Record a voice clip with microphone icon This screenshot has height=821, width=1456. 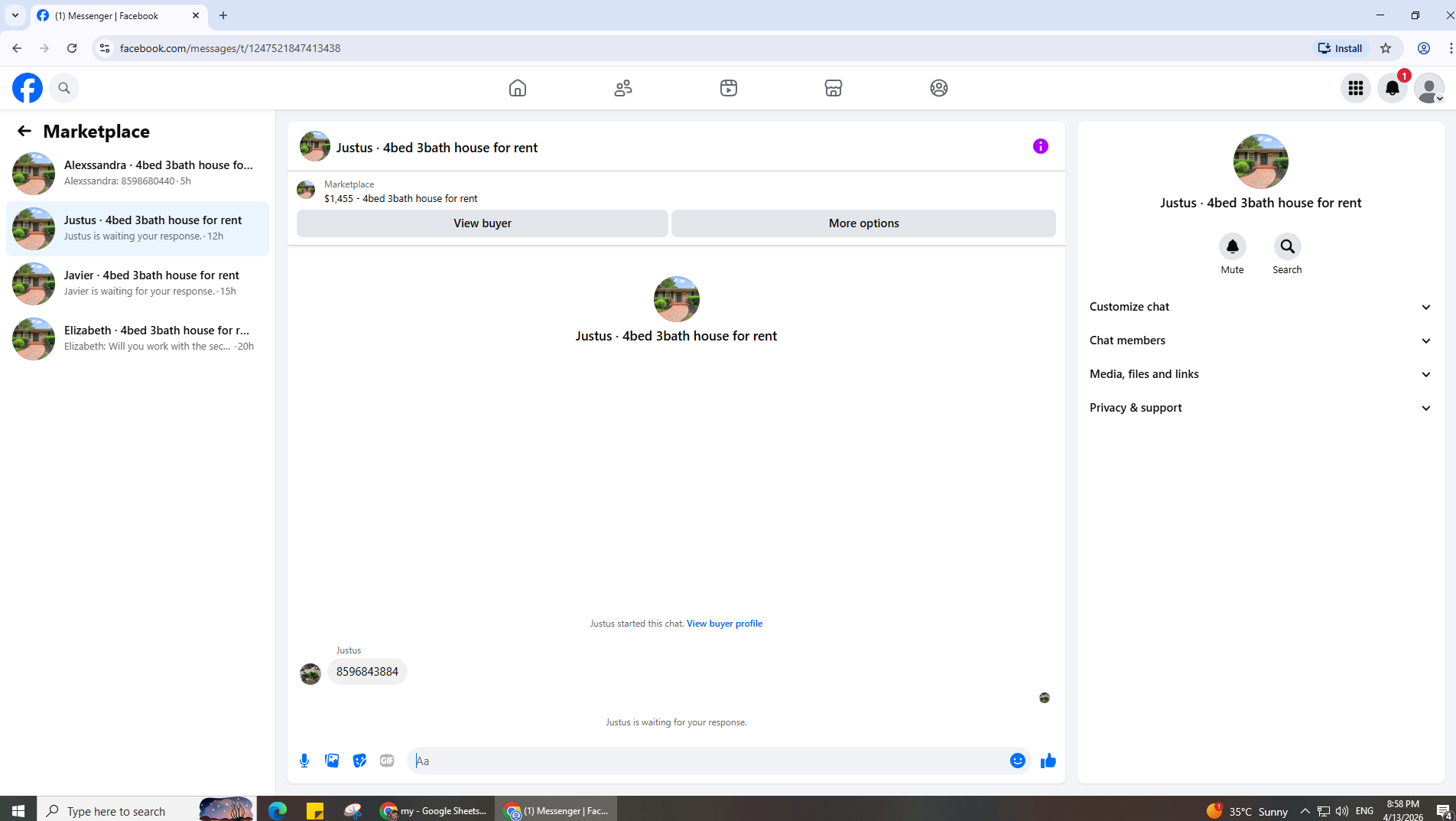[x=304, y=761]
